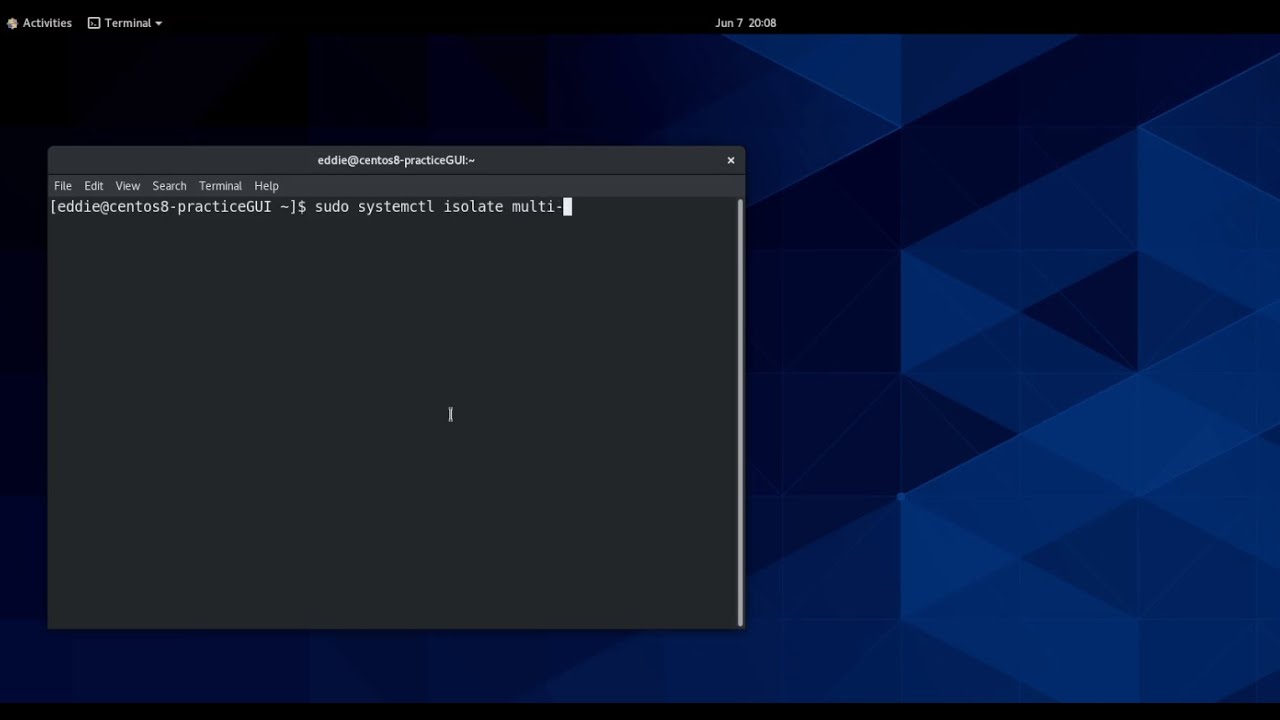Click the terminal title bar text
The height and width of the screenshot is (720, 1280).
(396, 160)
